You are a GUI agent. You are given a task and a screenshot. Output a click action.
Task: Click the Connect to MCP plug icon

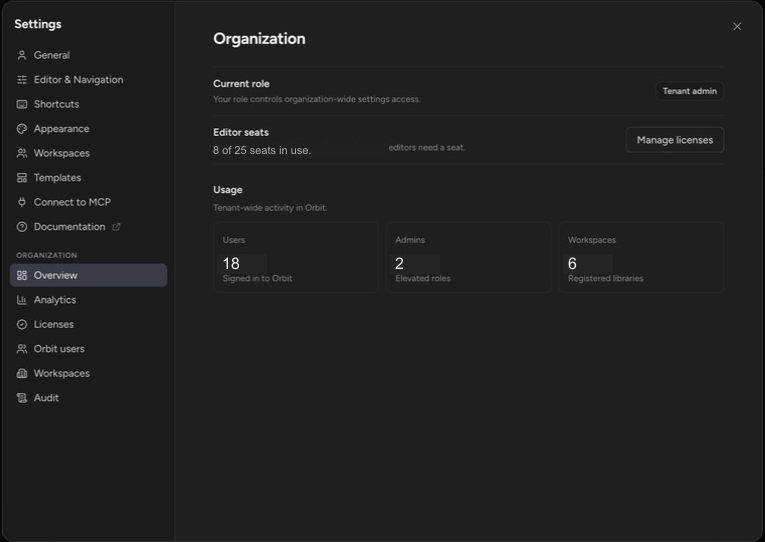[x=21, y=202]
